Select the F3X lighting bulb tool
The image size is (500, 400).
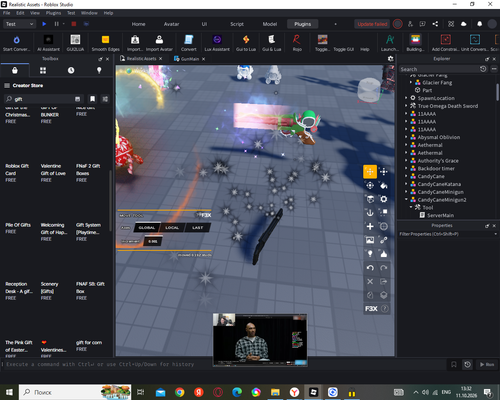point(370,254)
